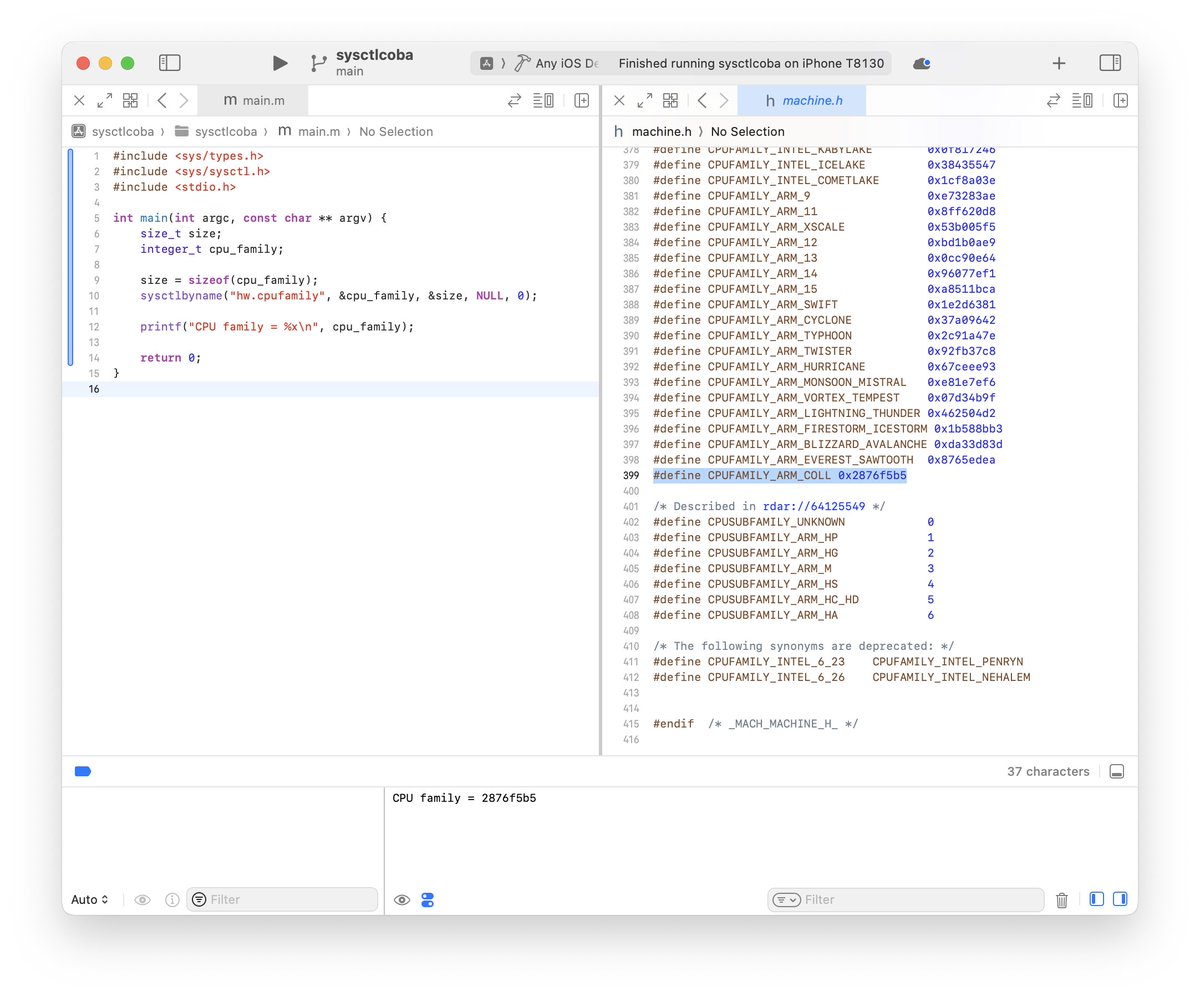Run the sysctlcoba project
The height and width of the screenshot is (997, 1200).
280,63
